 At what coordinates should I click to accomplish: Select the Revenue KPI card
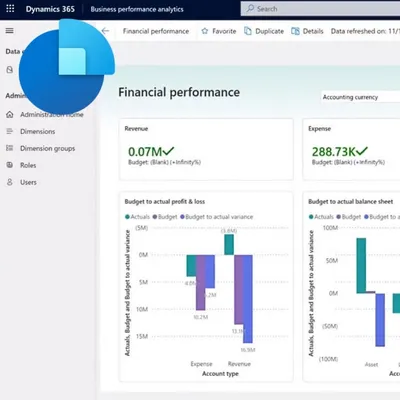click(206, 149)
